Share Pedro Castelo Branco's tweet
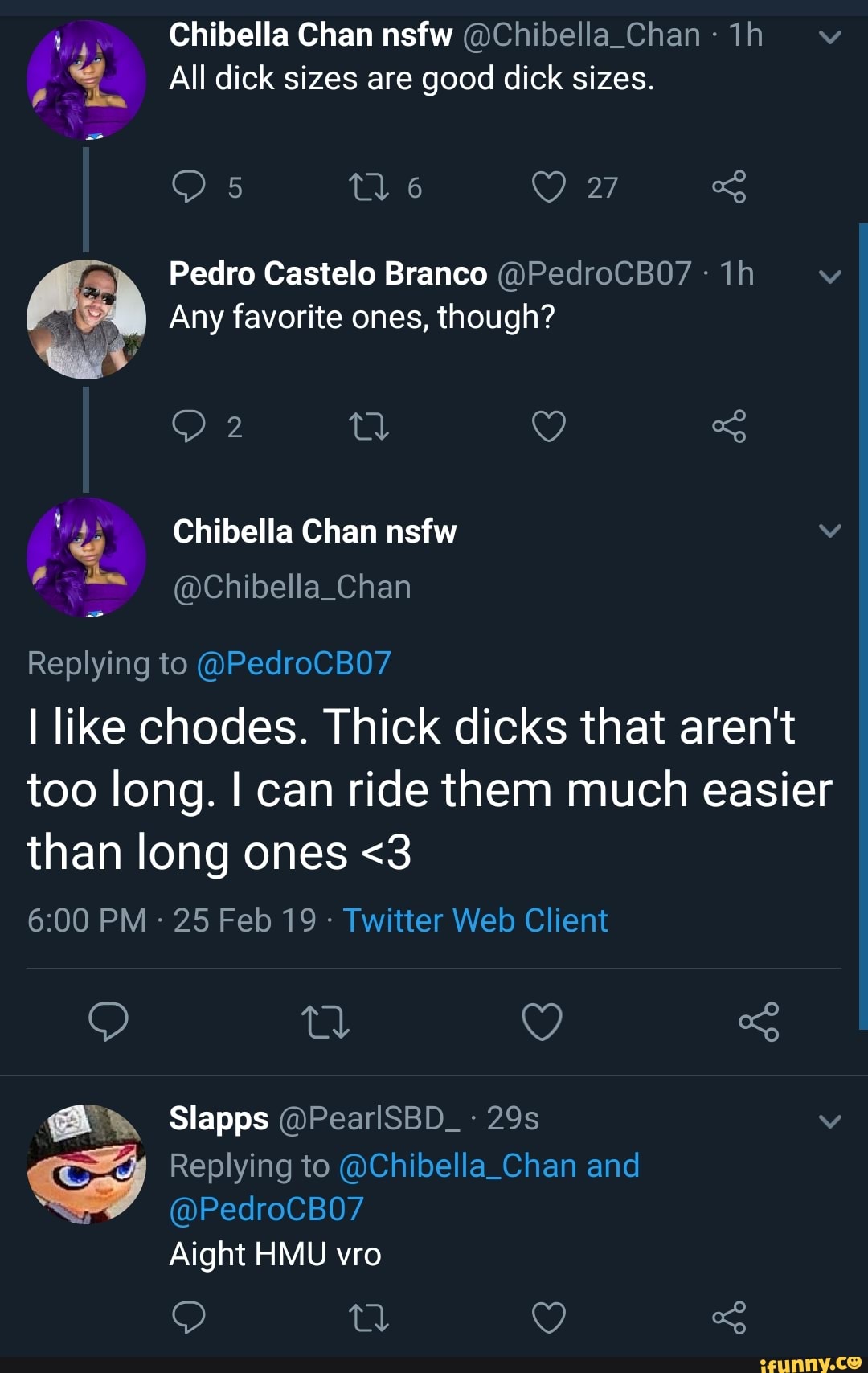This screenshot has width=868, height=1373. click(729, 426)
